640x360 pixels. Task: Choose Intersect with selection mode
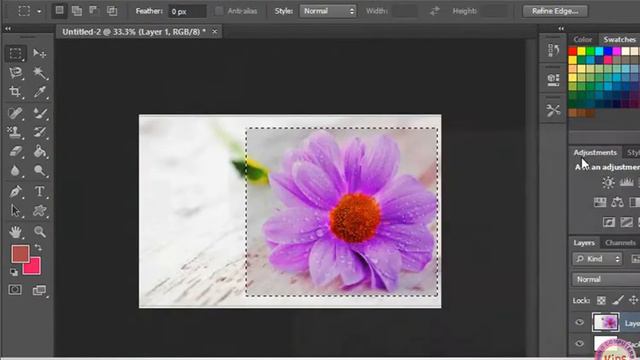[x=112, y=11]
